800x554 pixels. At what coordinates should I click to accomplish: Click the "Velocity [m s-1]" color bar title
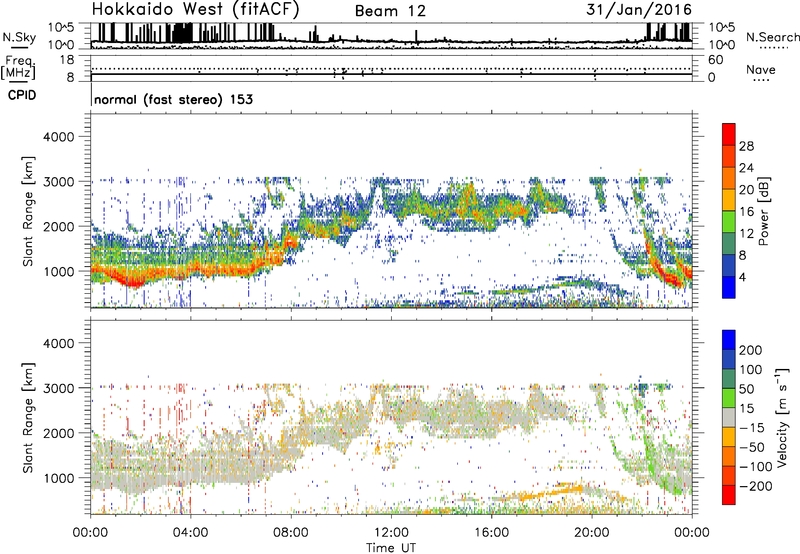point(782,417)
